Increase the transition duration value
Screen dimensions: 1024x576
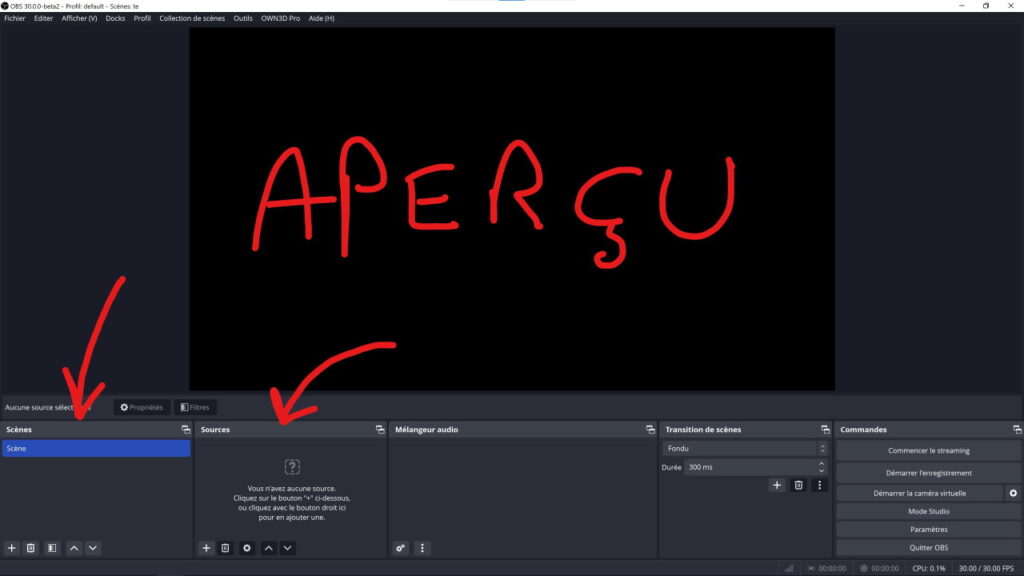coord(821,462)
